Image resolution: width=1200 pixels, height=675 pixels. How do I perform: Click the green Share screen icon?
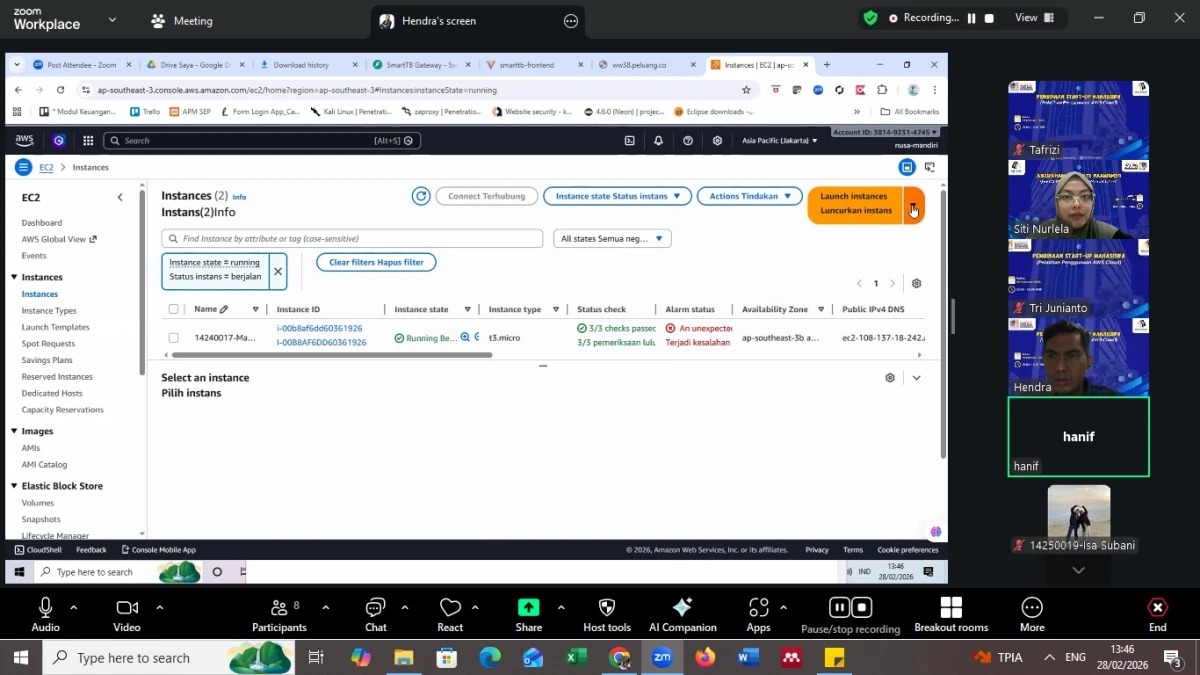[x=528, y=608]
